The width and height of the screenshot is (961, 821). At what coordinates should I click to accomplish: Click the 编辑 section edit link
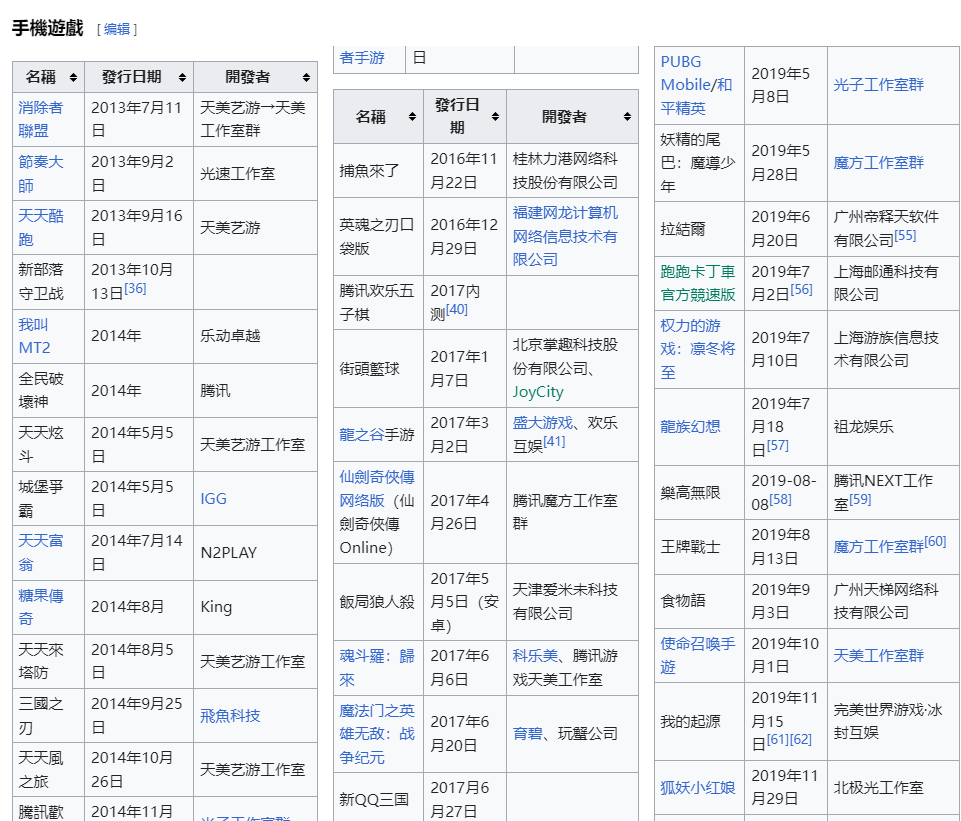116,29
